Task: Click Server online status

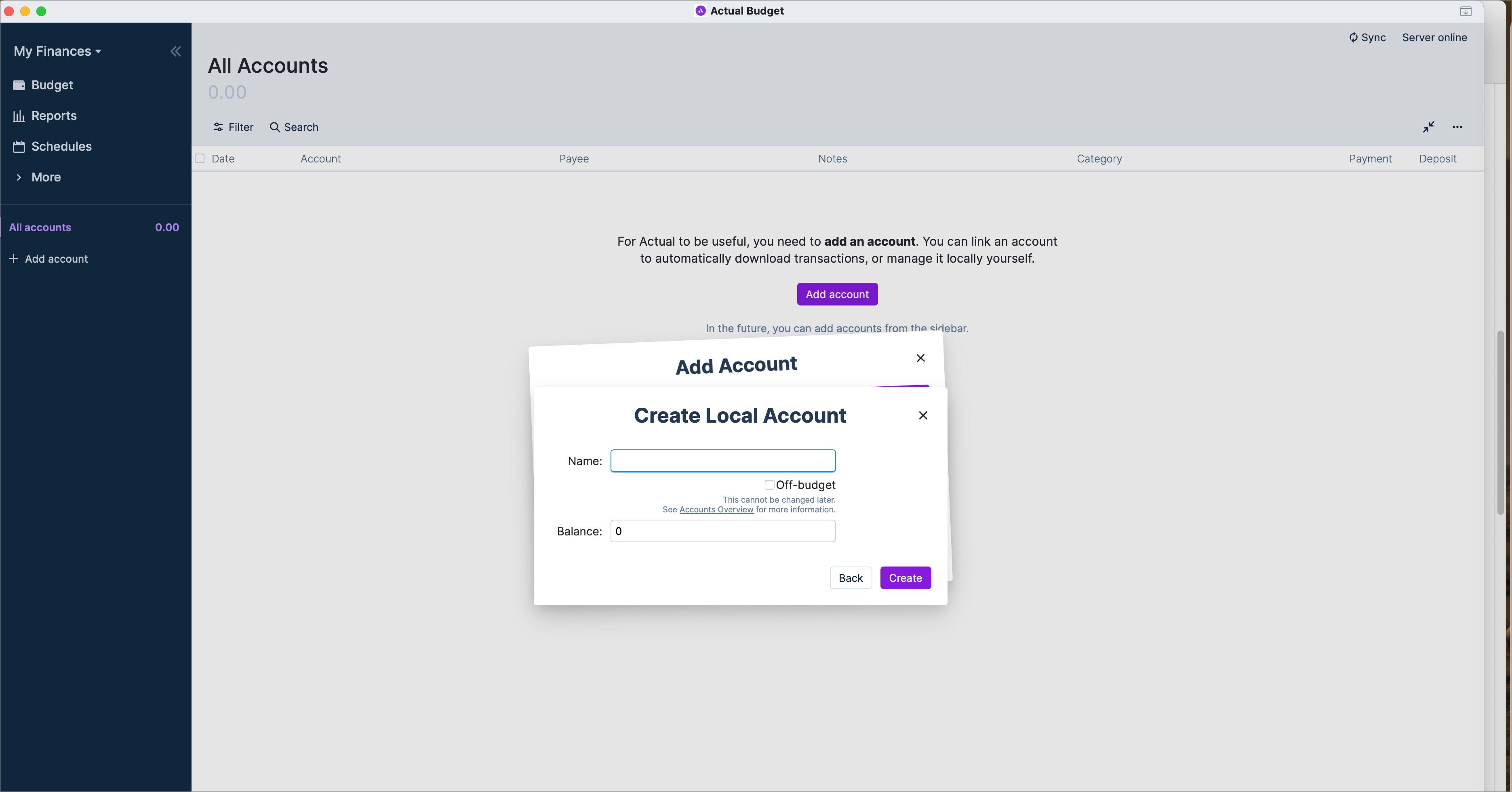Action: point(1434,38)
